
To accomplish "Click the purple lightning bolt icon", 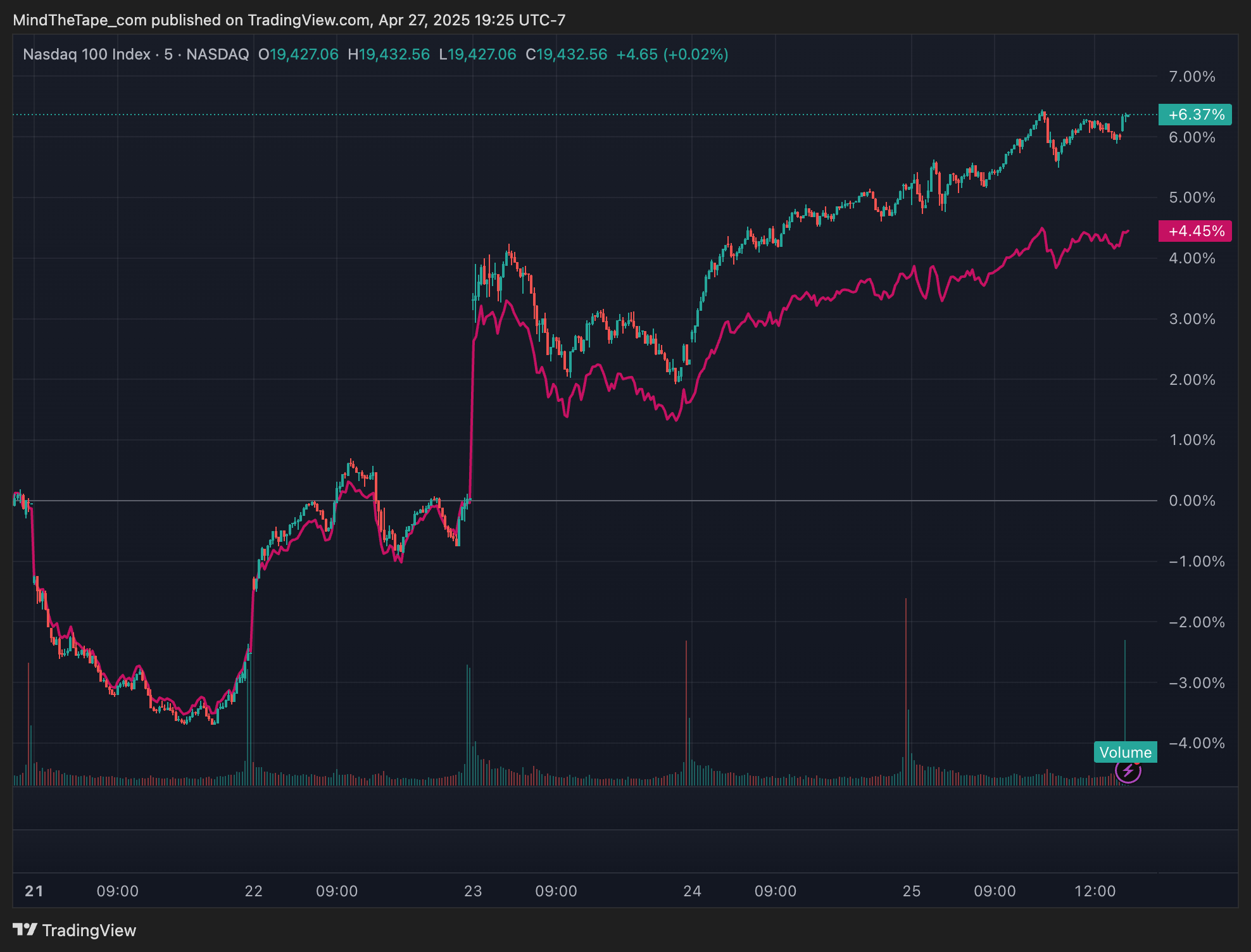I will 1128,771.
